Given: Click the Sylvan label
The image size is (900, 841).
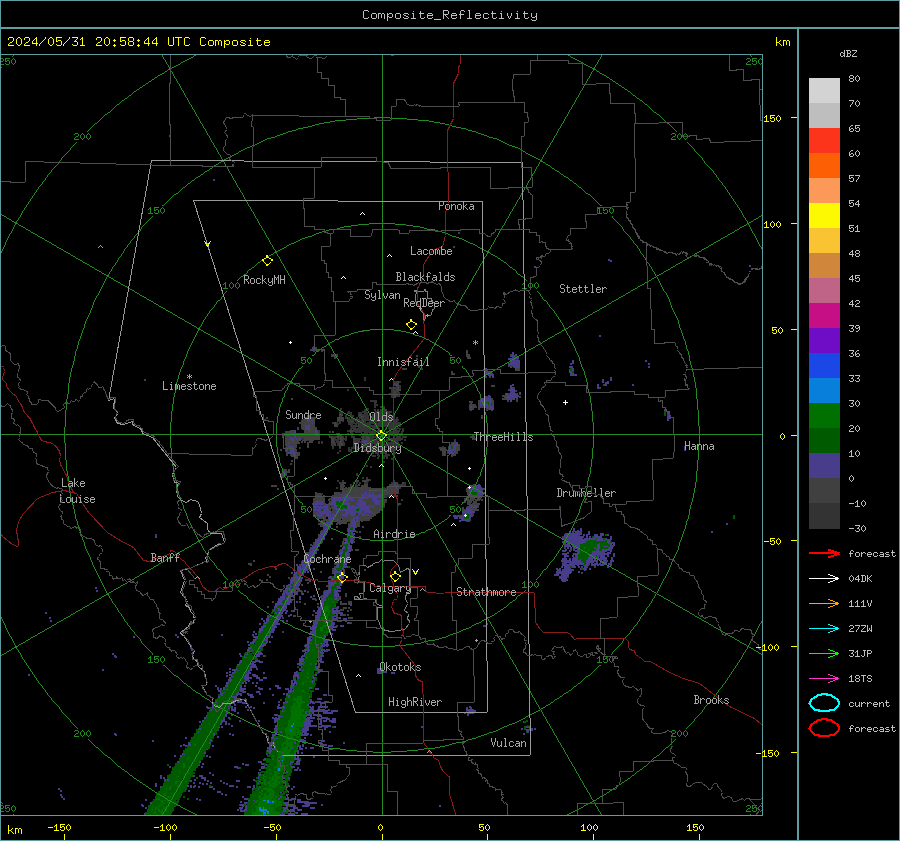Looking at the screenshot, I should tap(382, 295).
